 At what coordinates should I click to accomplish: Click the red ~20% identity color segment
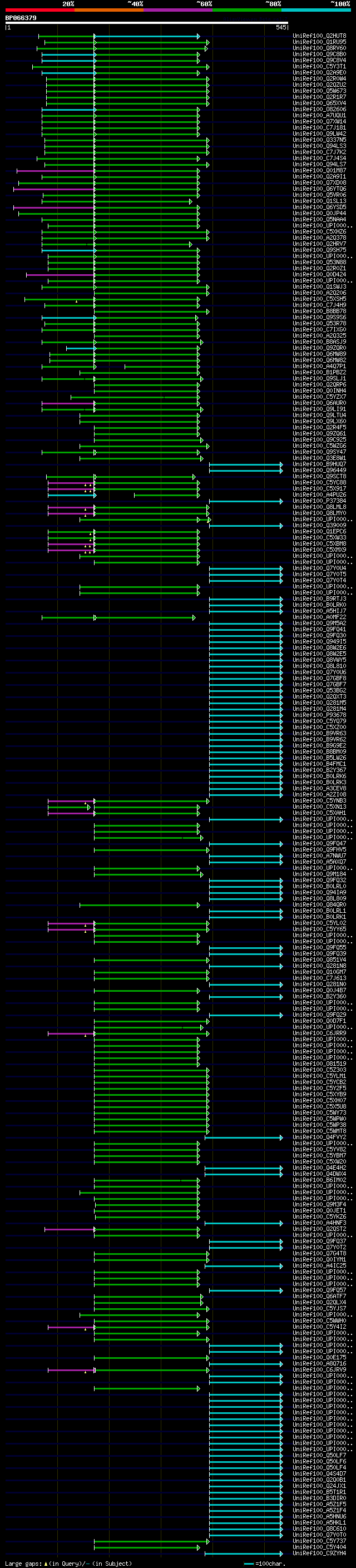coord(39,10)
